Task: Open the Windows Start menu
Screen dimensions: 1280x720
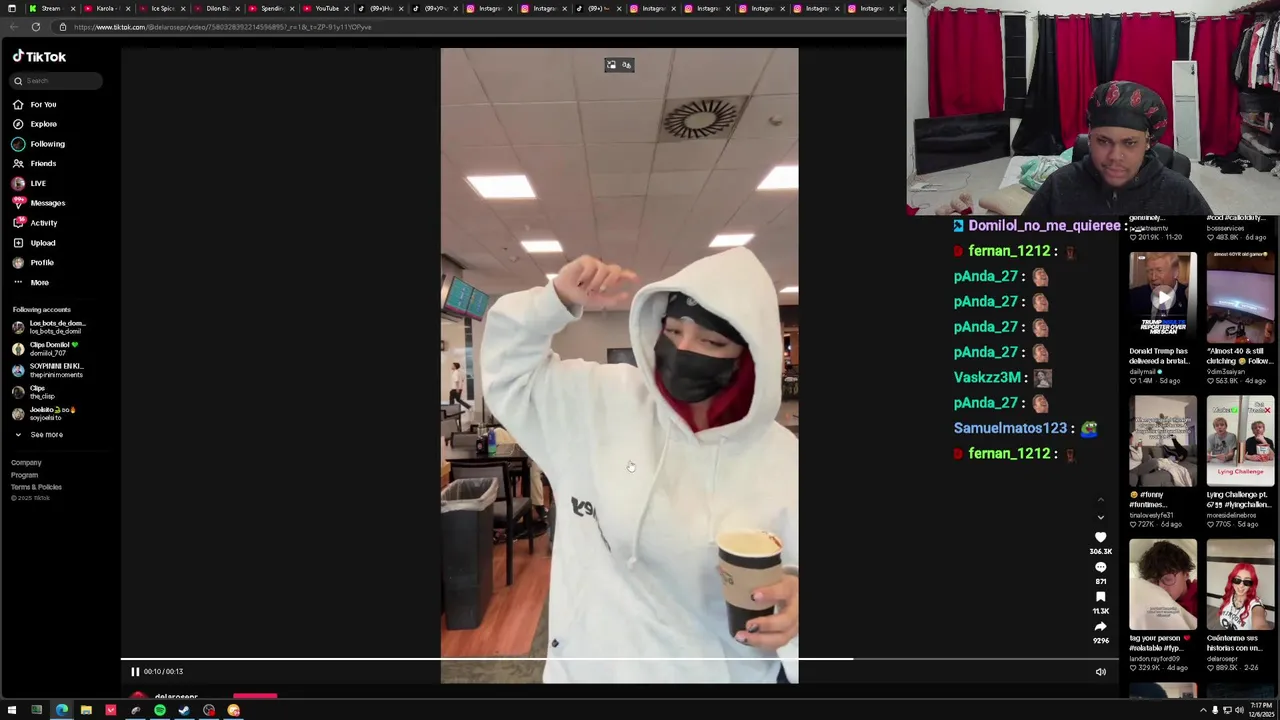Action: pos(12,710)
